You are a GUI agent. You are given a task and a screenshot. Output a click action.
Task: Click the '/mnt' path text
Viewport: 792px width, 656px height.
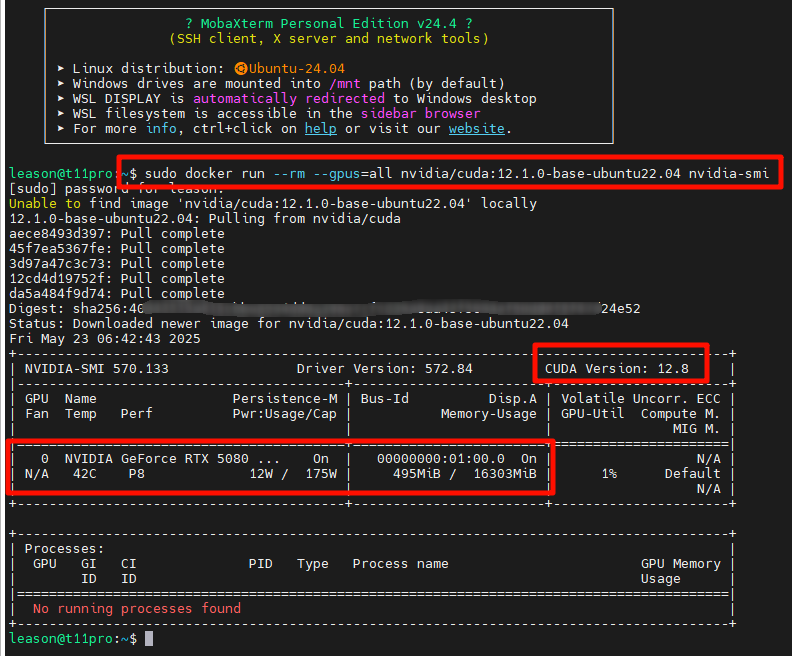pyautogui.click(x=345, y=83)
